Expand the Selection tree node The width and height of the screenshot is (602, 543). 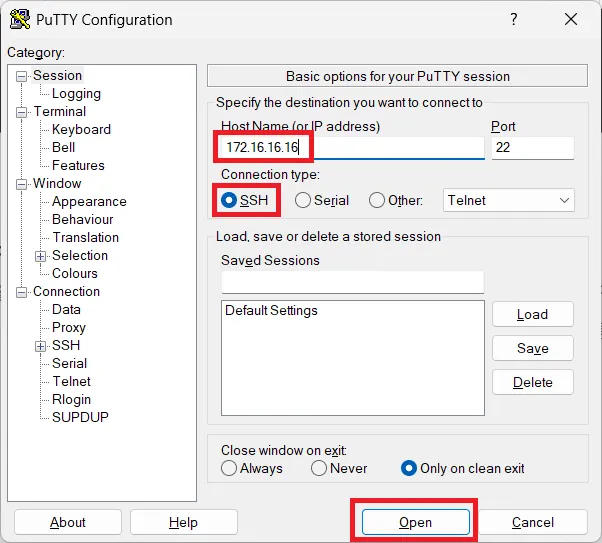(x=41, y=255)
